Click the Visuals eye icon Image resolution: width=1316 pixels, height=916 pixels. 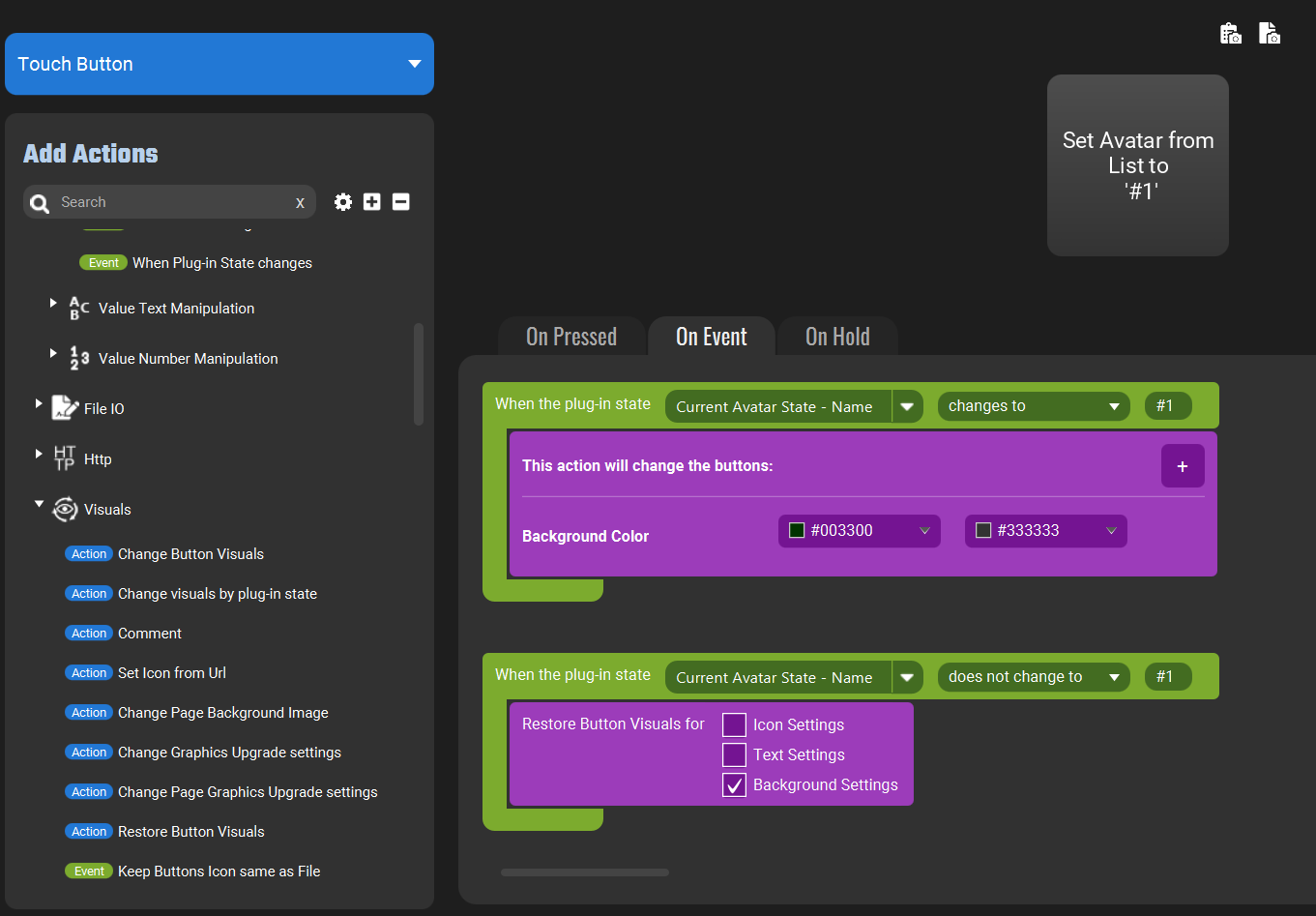(x=65, y=509)
